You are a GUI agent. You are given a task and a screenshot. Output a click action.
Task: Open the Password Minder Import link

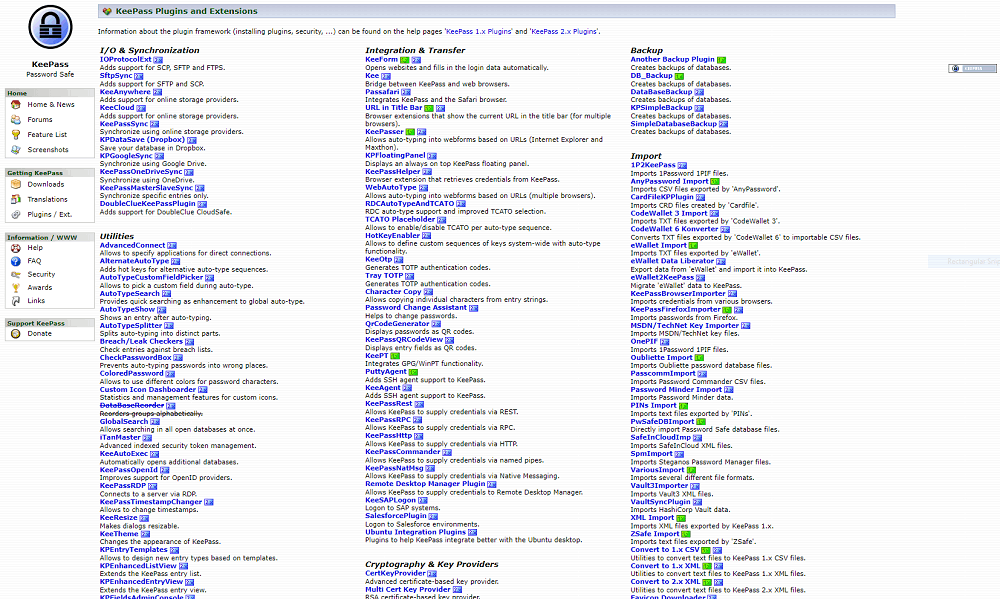pos(676,390)
